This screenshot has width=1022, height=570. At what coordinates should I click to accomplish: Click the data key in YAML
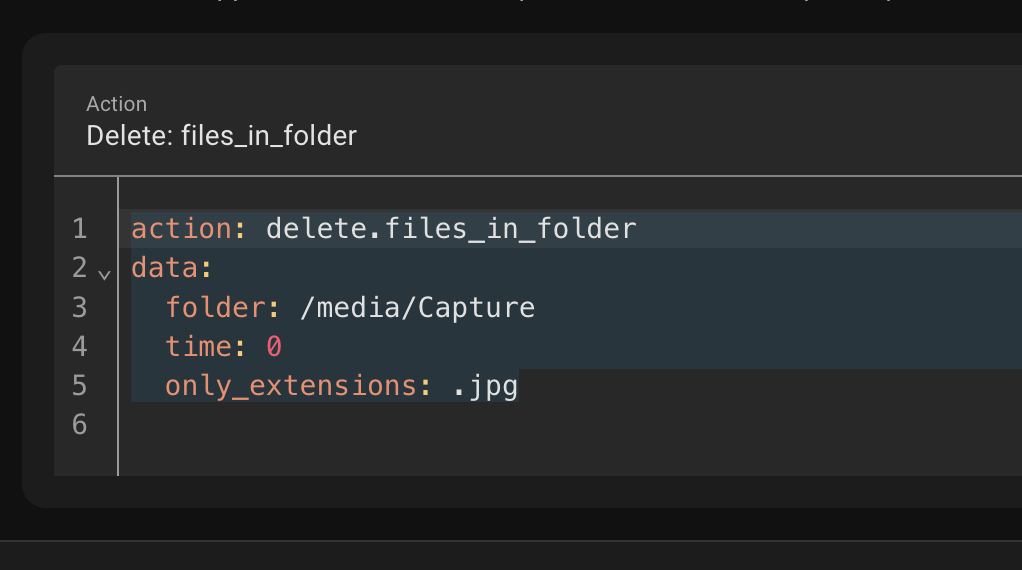coord(164,268)
